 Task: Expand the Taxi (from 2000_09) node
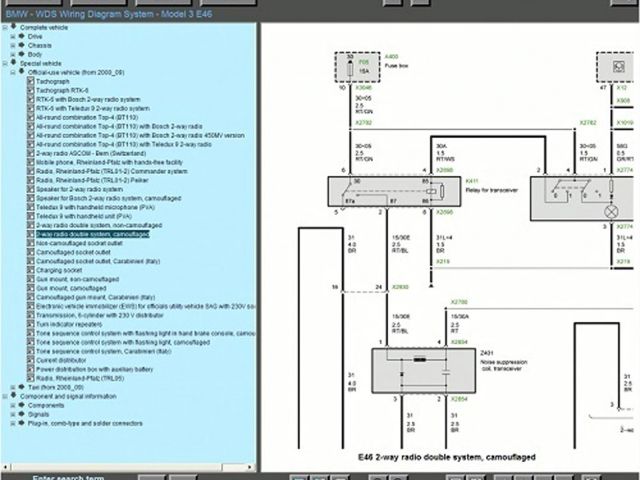pyautogui.click(x=12, y=387)
